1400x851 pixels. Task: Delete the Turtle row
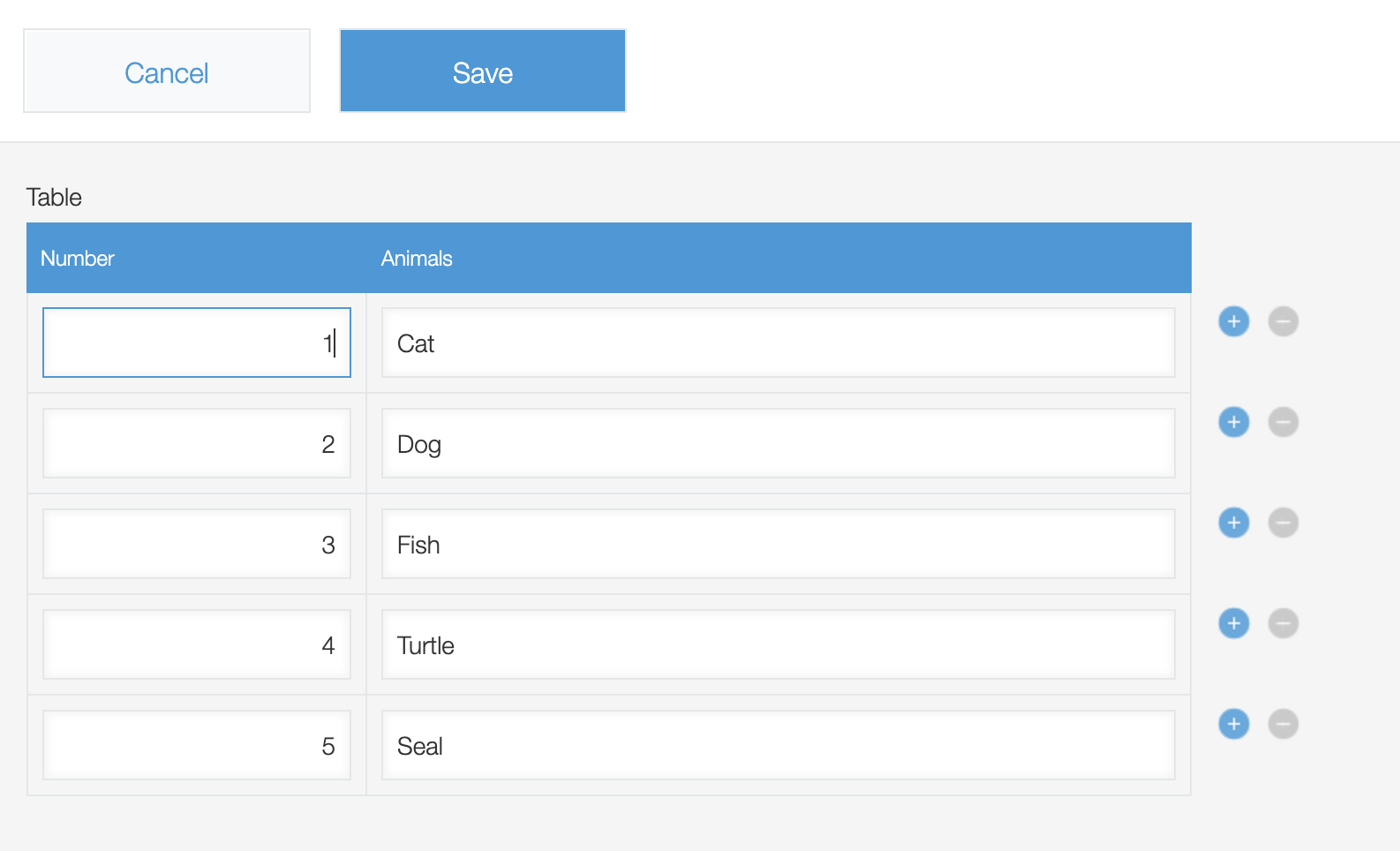tap(1283, 623)
